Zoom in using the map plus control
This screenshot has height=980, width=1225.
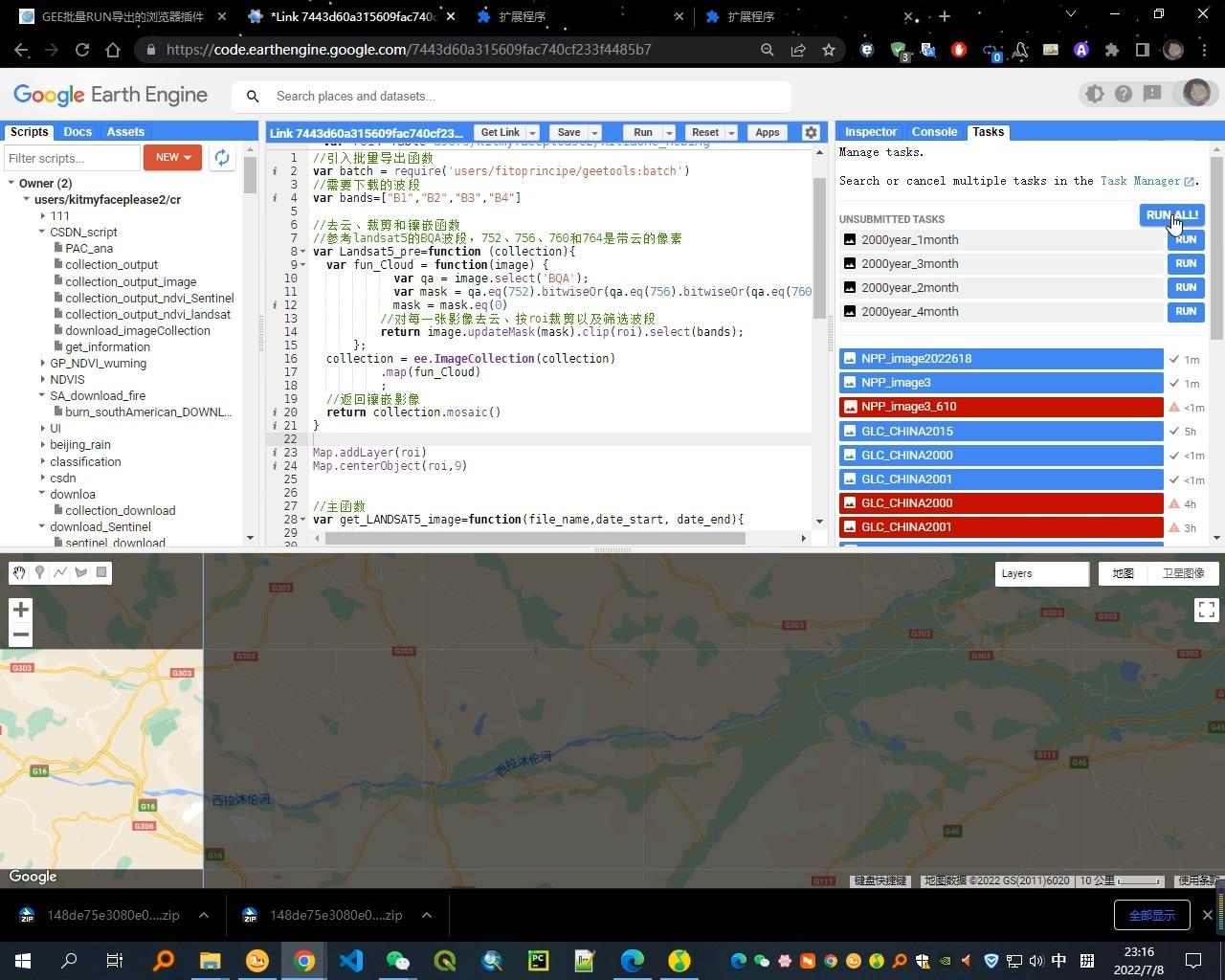[20, 609]
